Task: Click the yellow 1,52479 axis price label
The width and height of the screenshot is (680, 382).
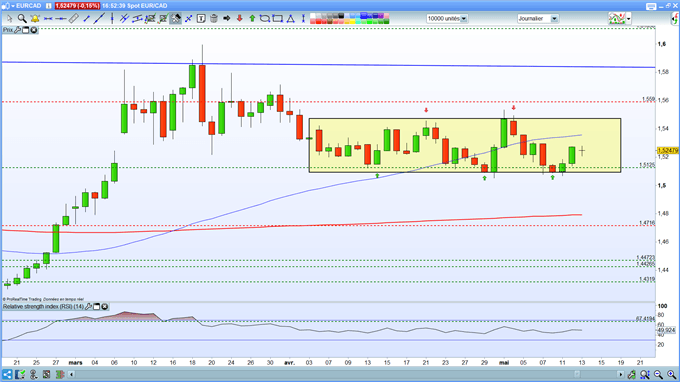Action: (667, 150)
